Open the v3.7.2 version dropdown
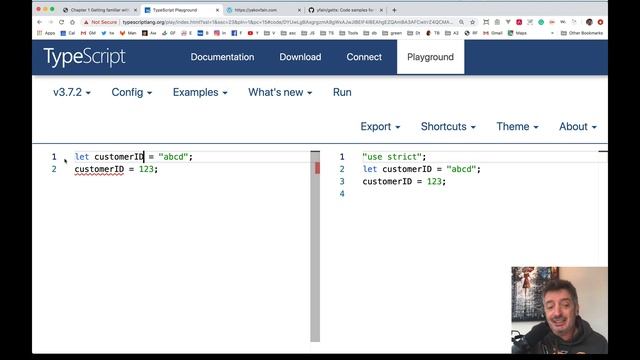 point(72,92)
